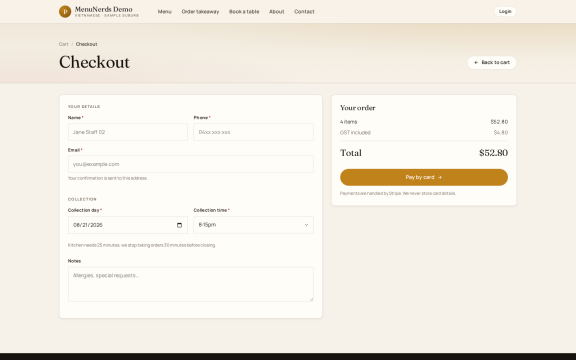
Task: Open Book a table page
Action: [x=244, y=12]
